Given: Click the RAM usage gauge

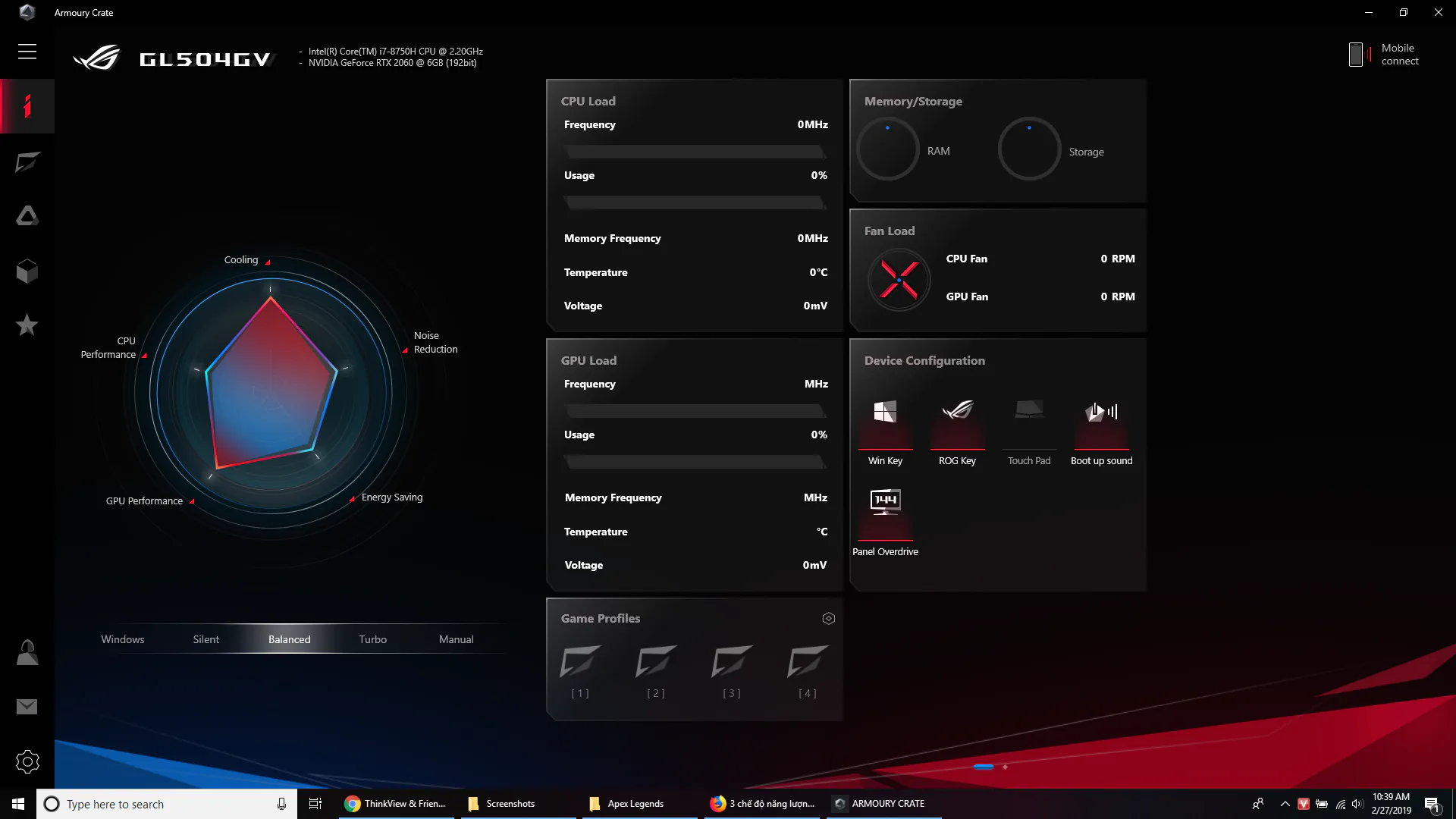Looking at the screenshot, I should tap(887, 149).
